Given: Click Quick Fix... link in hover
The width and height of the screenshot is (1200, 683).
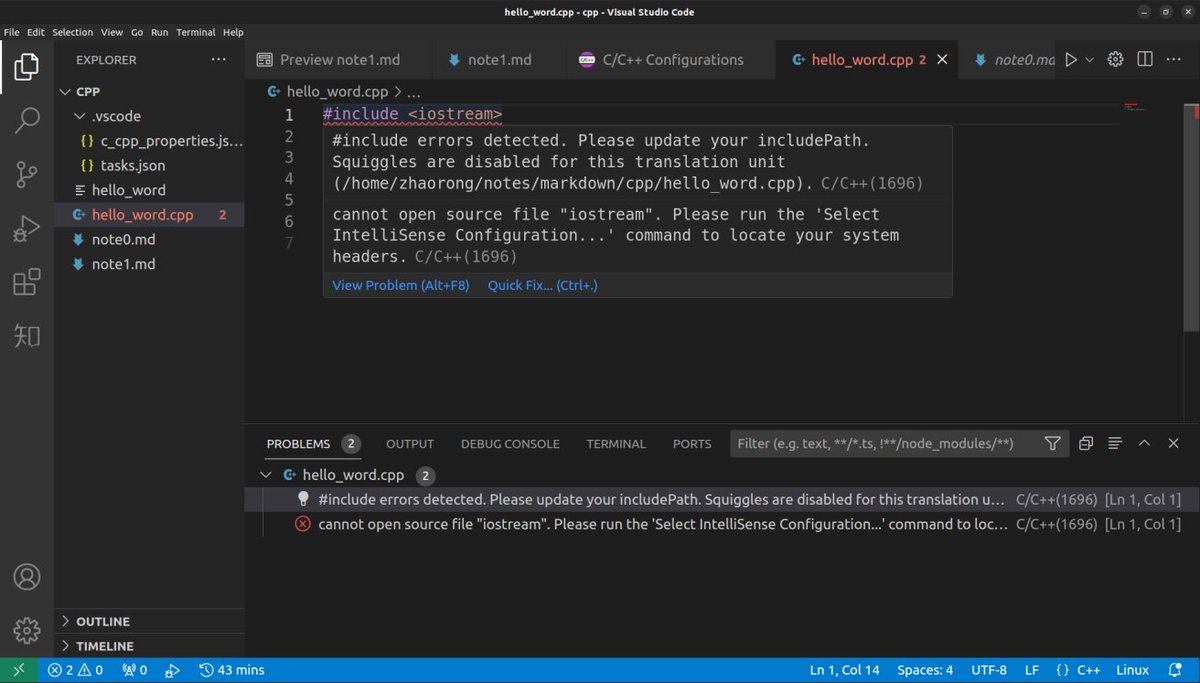Looking at the screenshot, I should 542,286.
